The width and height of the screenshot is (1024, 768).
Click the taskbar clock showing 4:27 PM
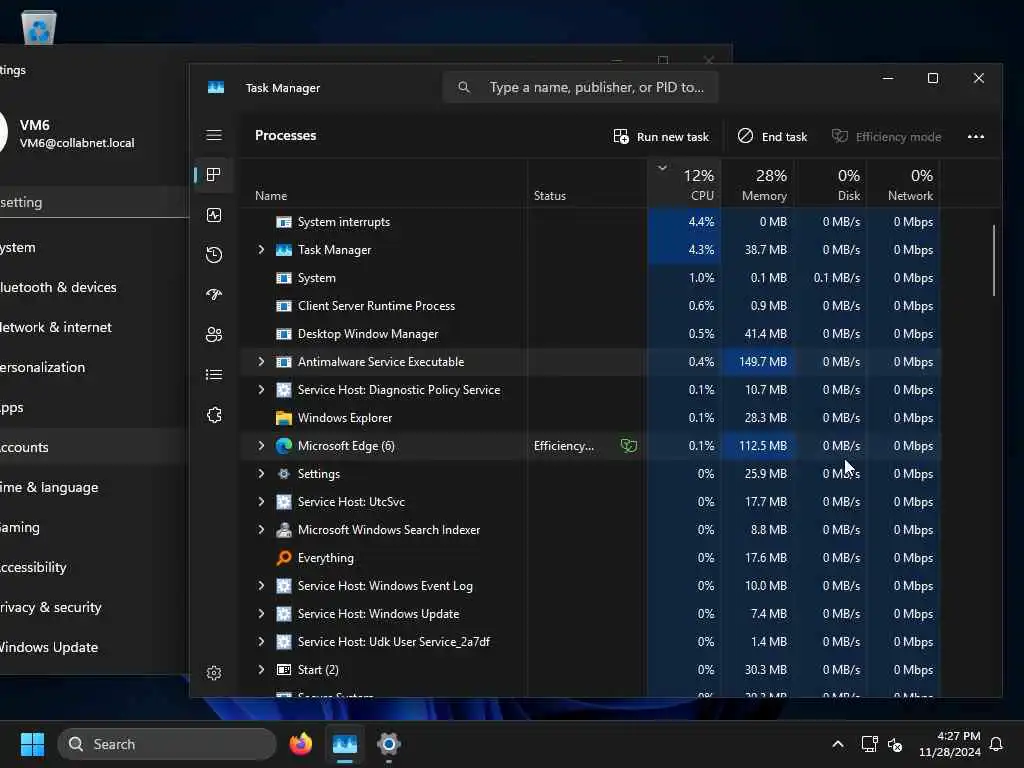pos(950,744)
